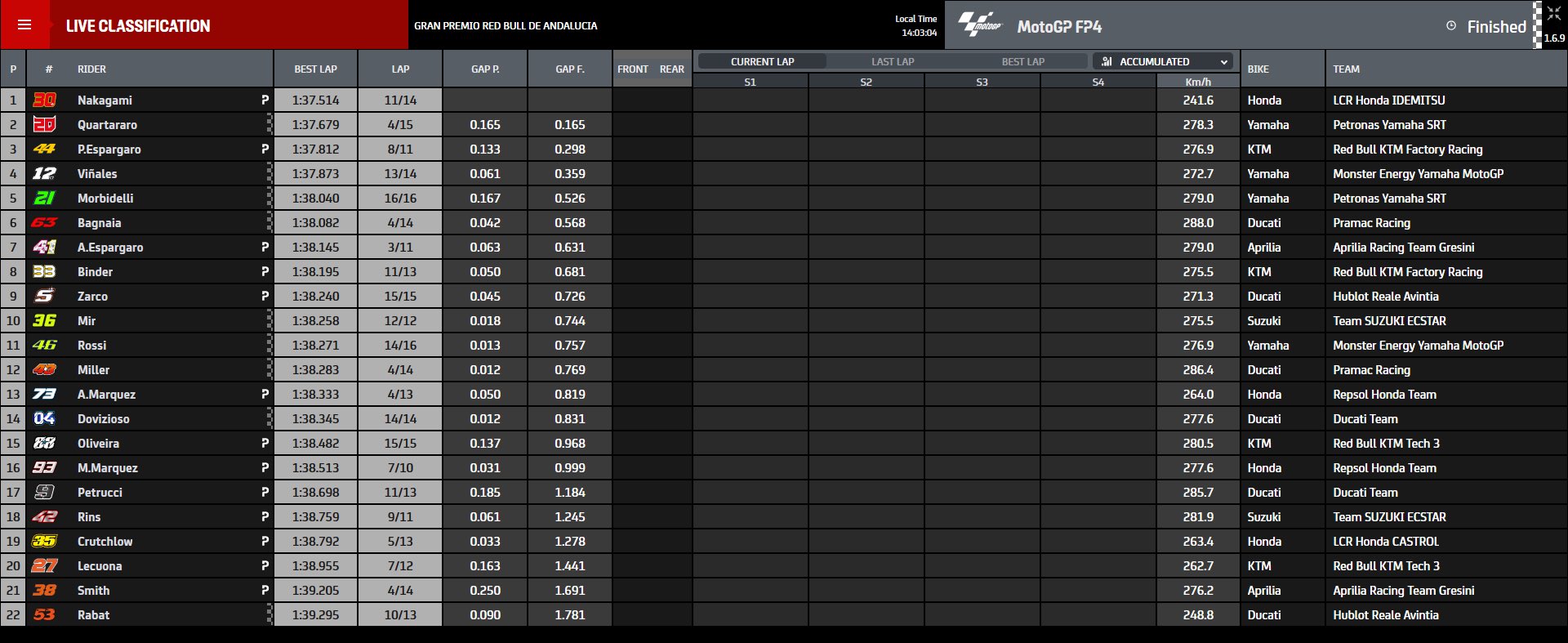Click the MotoGP FP4 session title

click(1059, 26)
